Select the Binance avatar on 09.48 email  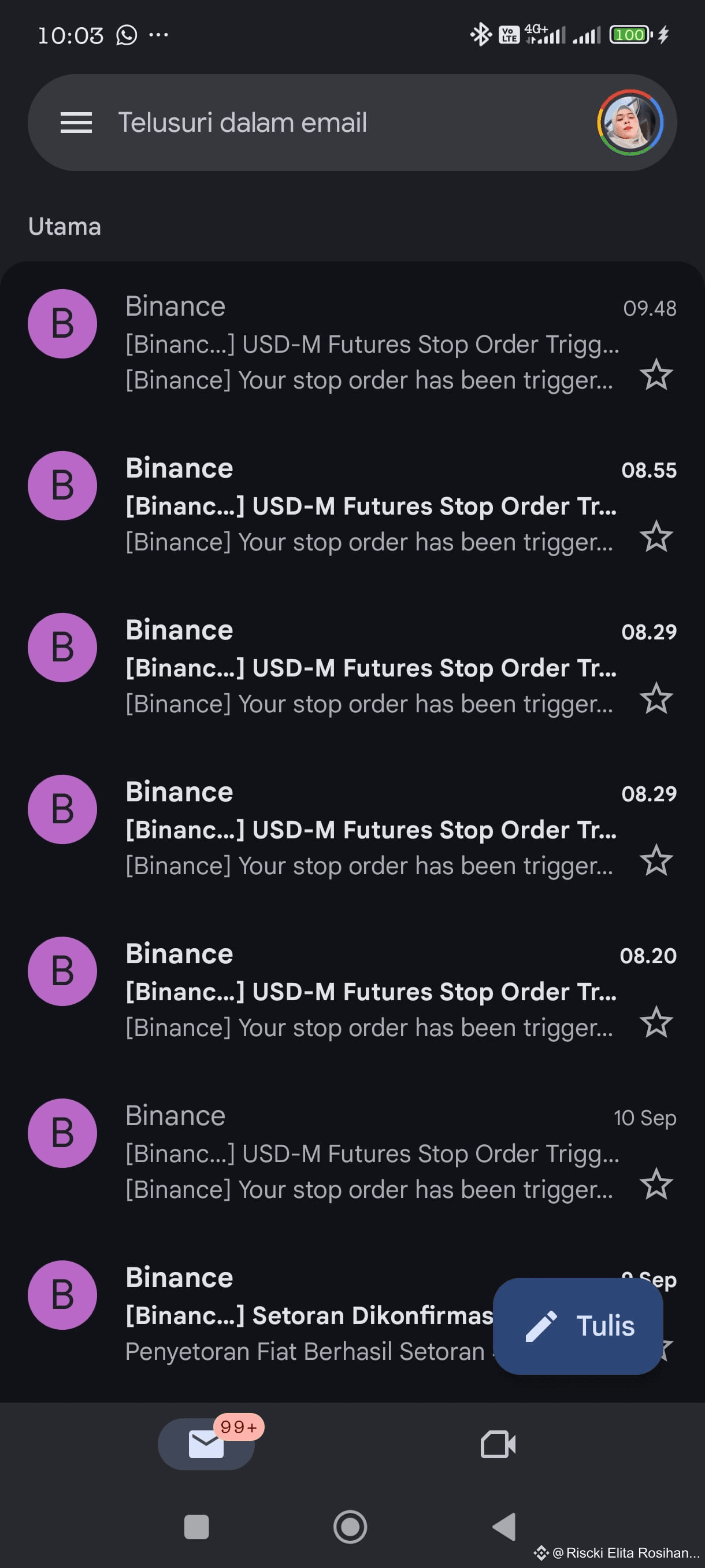62,324
